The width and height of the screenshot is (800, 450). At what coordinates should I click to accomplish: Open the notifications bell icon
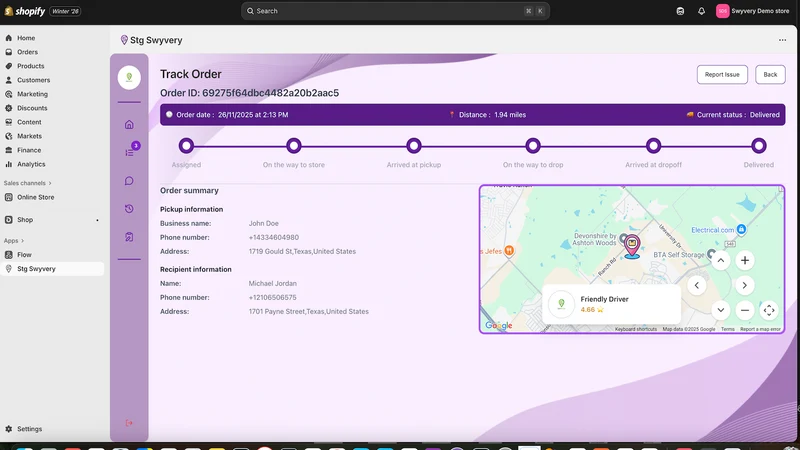[x=702, y=11]
